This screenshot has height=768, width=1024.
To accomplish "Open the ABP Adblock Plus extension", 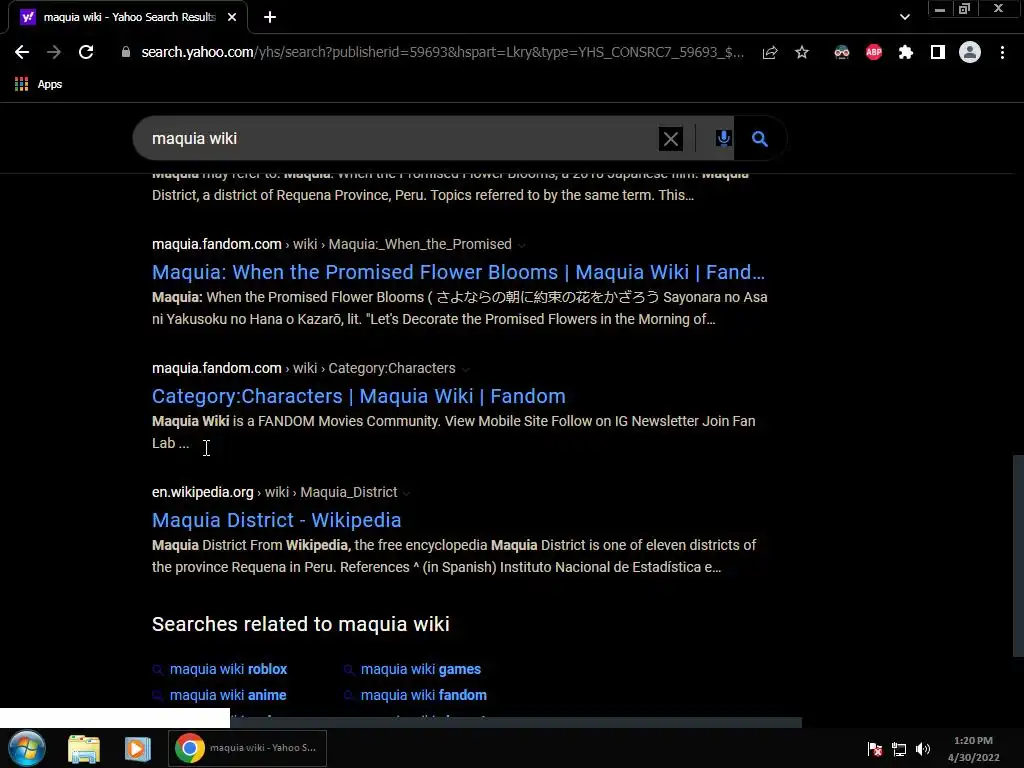I will click(874, 52).
